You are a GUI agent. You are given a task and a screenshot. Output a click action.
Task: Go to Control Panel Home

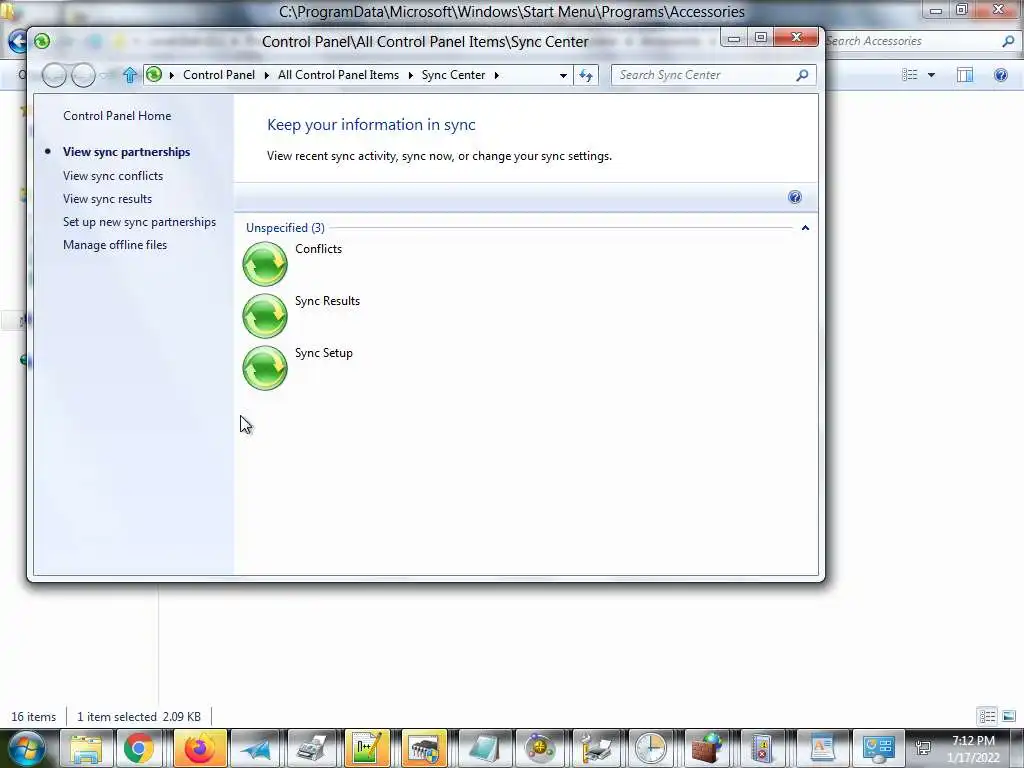pyautogui.click(x=118, y=116)
